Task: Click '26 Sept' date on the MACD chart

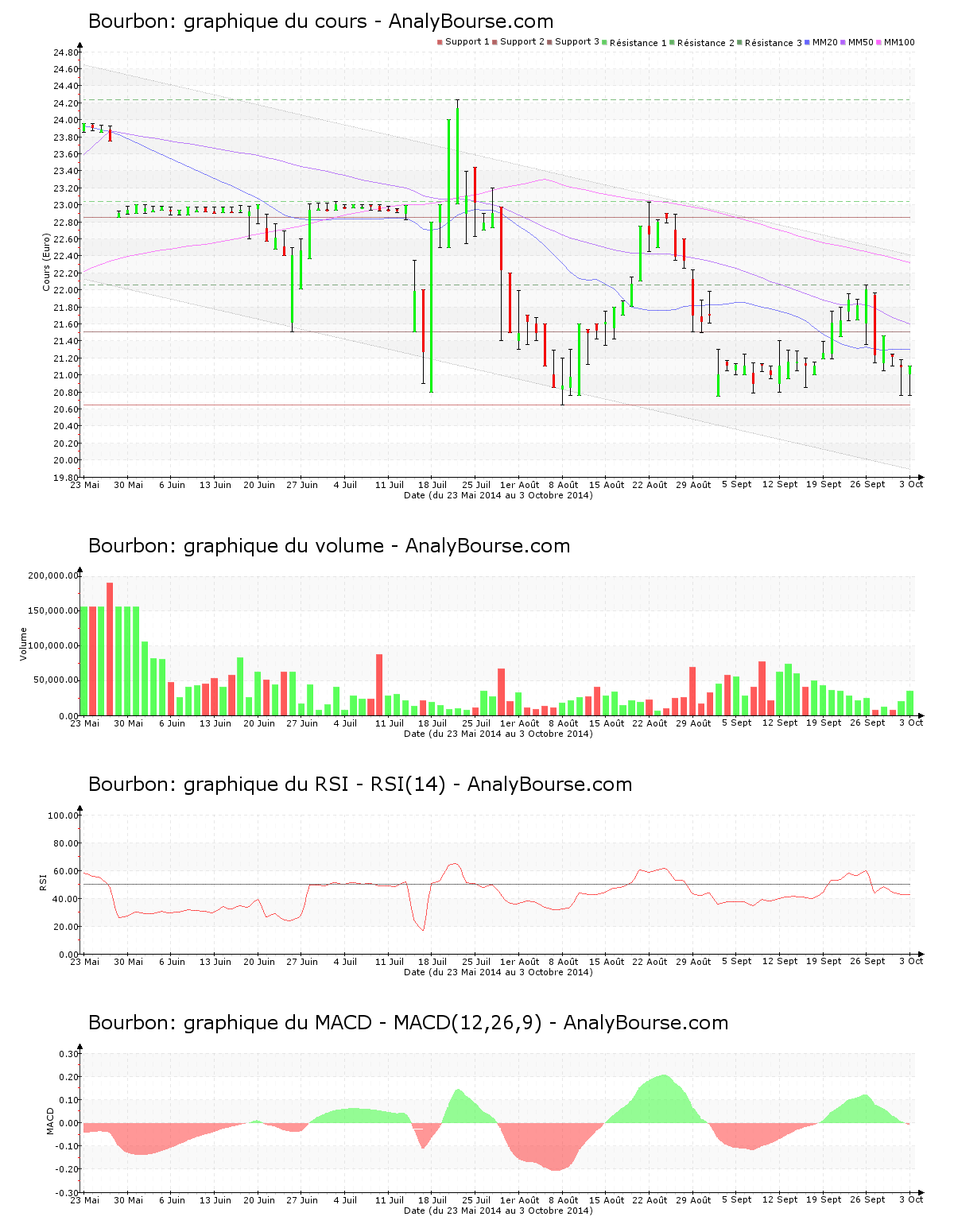Action: pos(867,1200)
